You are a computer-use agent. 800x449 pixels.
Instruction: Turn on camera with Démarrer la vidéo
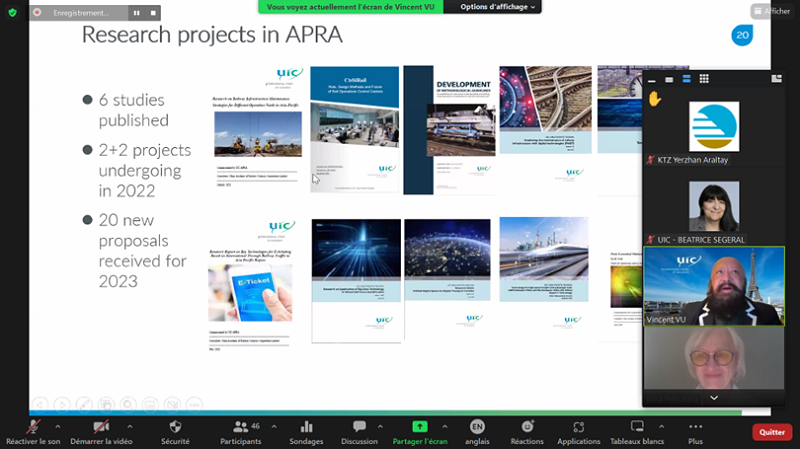coord(104,431)
